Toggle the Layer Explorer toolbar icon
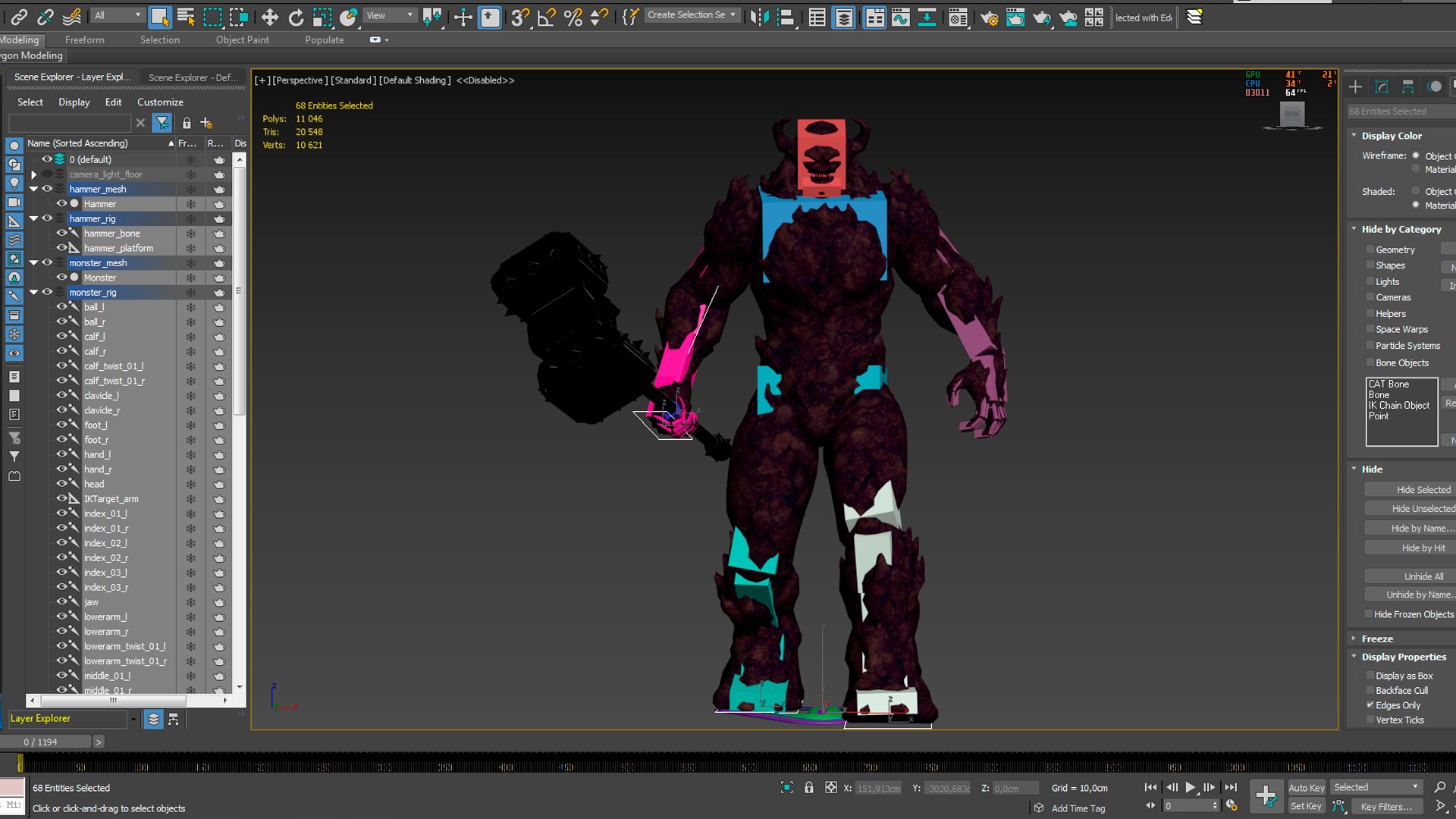This screenshot has width=1456, height=819. 844,16
